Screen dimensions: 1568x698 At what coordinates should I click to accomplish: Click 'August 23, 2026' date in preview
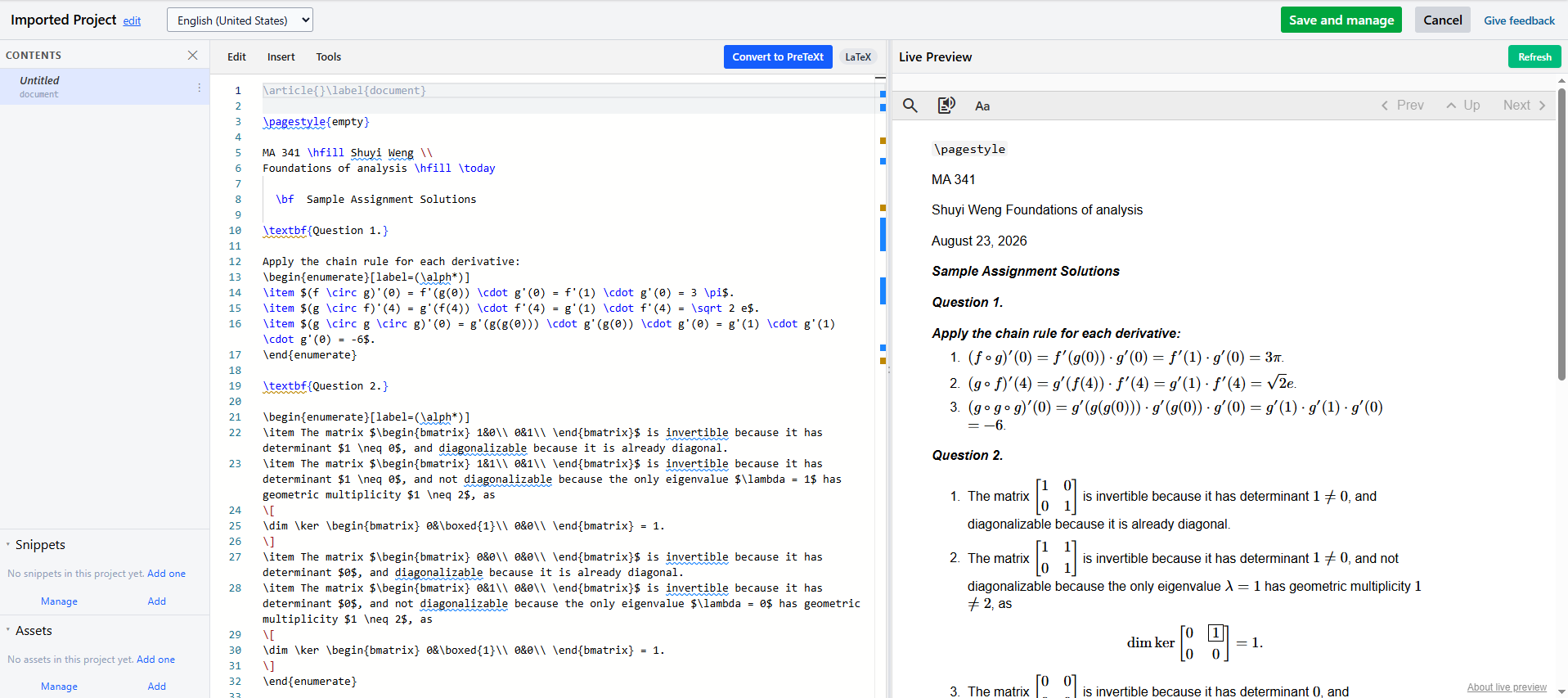point(979,241)
